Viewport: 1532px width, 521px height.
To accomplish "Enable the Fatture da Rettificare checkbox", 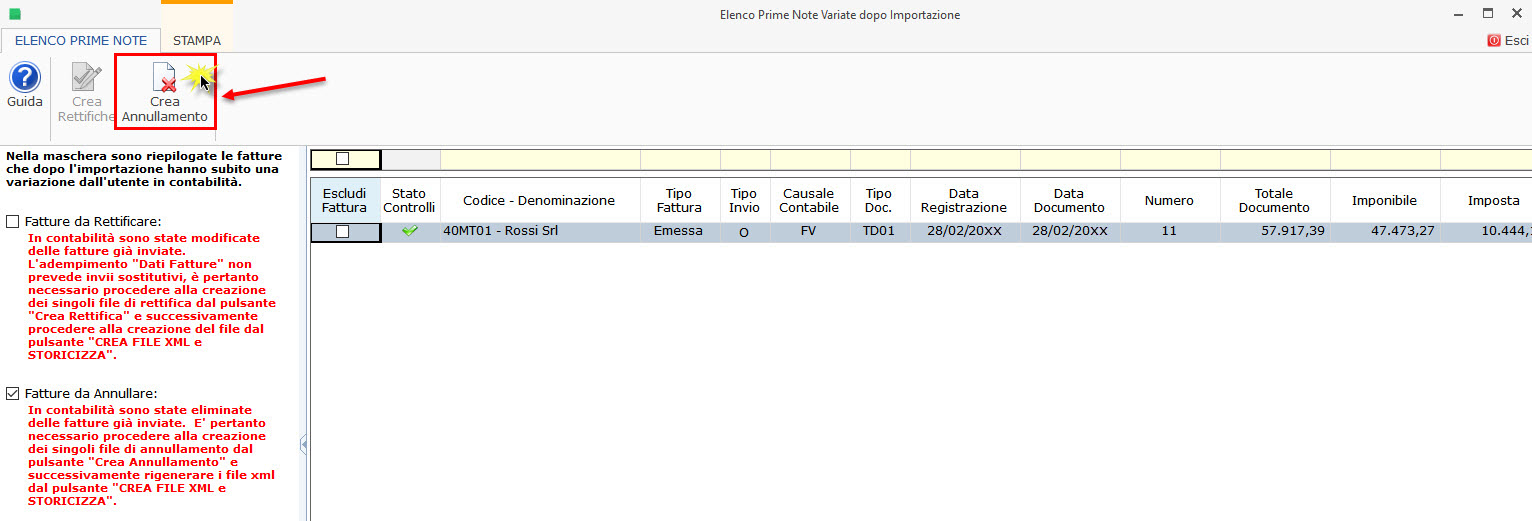I will point(13,221).
